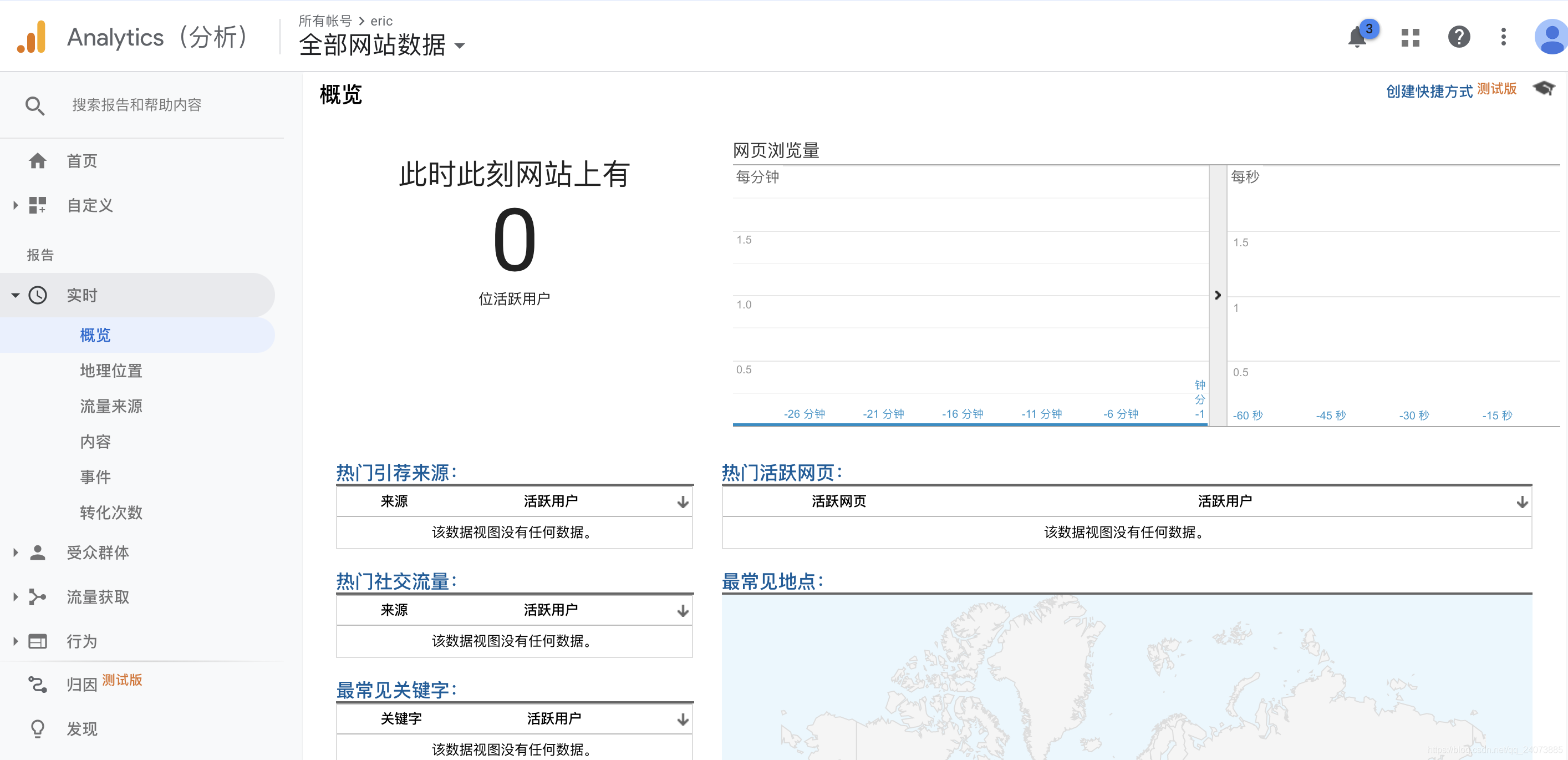The width and height of the screenshot is (1568, 760).
Task: Open the 地理位置 realtime report
Action: [x=111, y=371]
